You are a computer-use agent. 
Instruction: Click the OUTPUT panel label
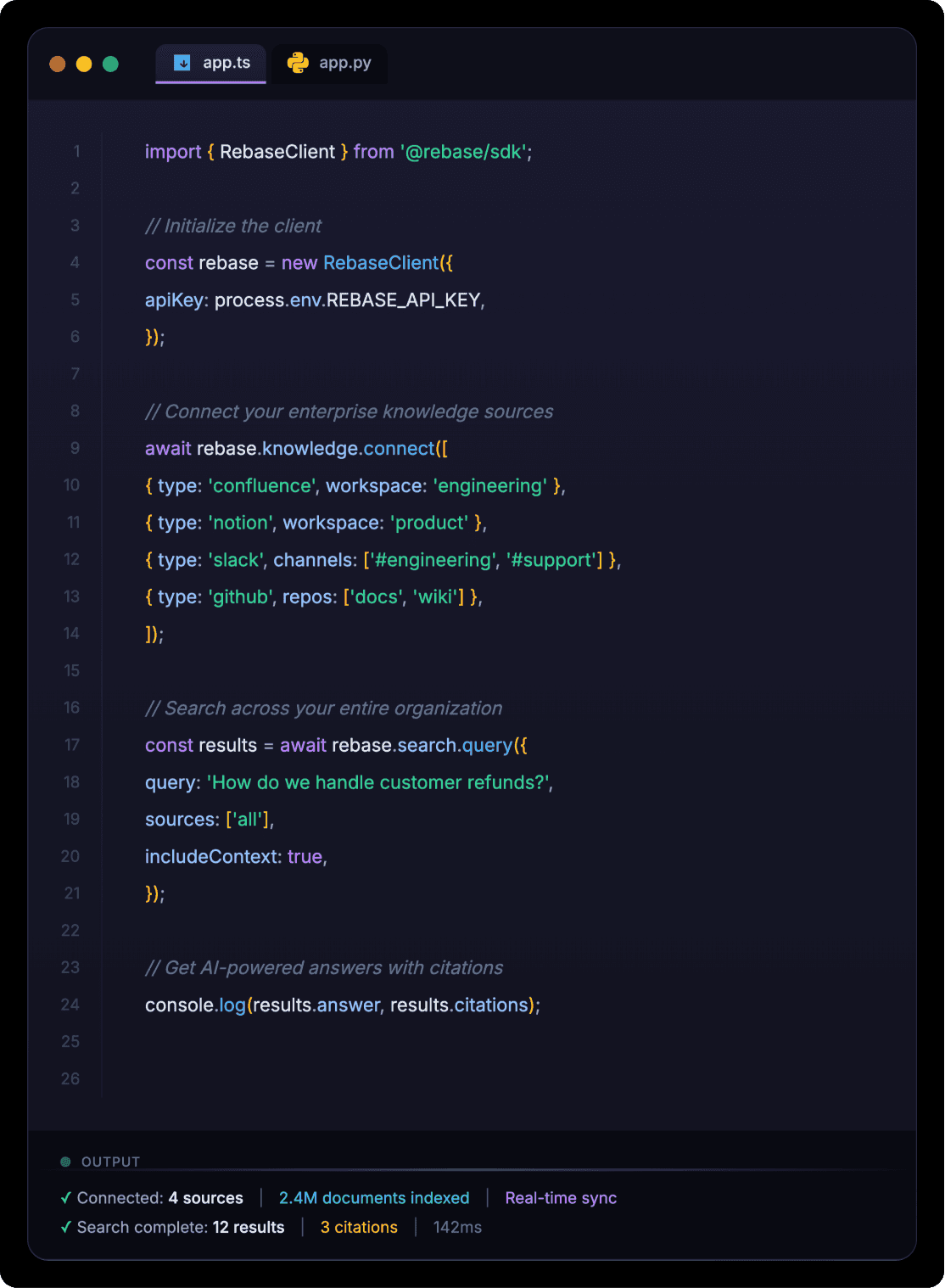point(110,1162)
